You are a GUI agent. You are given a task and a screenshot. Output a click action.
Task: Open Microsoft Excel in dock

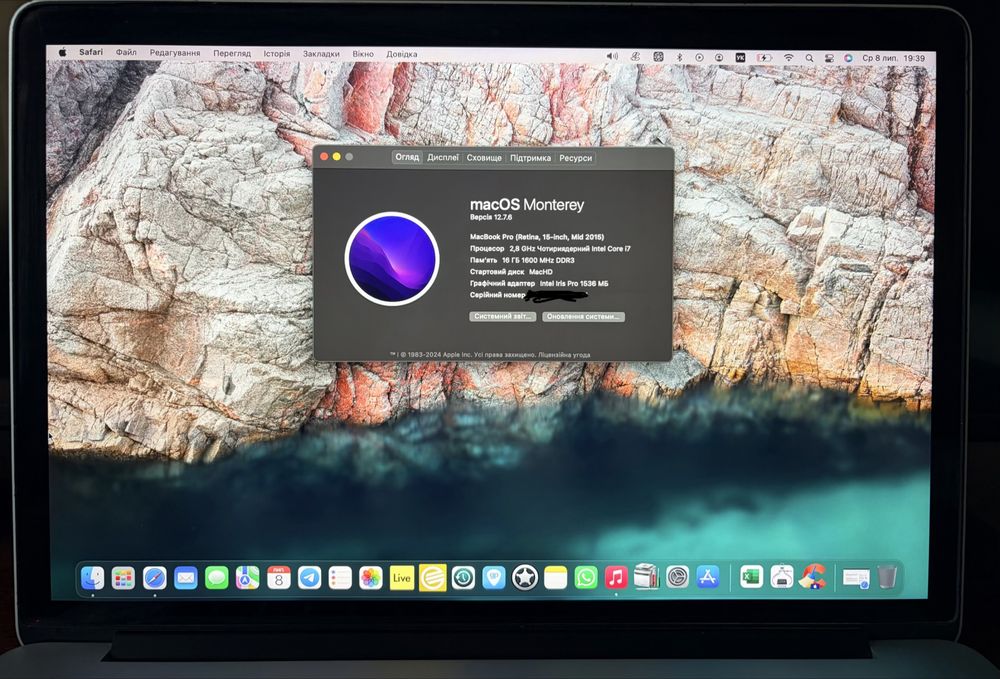coord(751,578)
